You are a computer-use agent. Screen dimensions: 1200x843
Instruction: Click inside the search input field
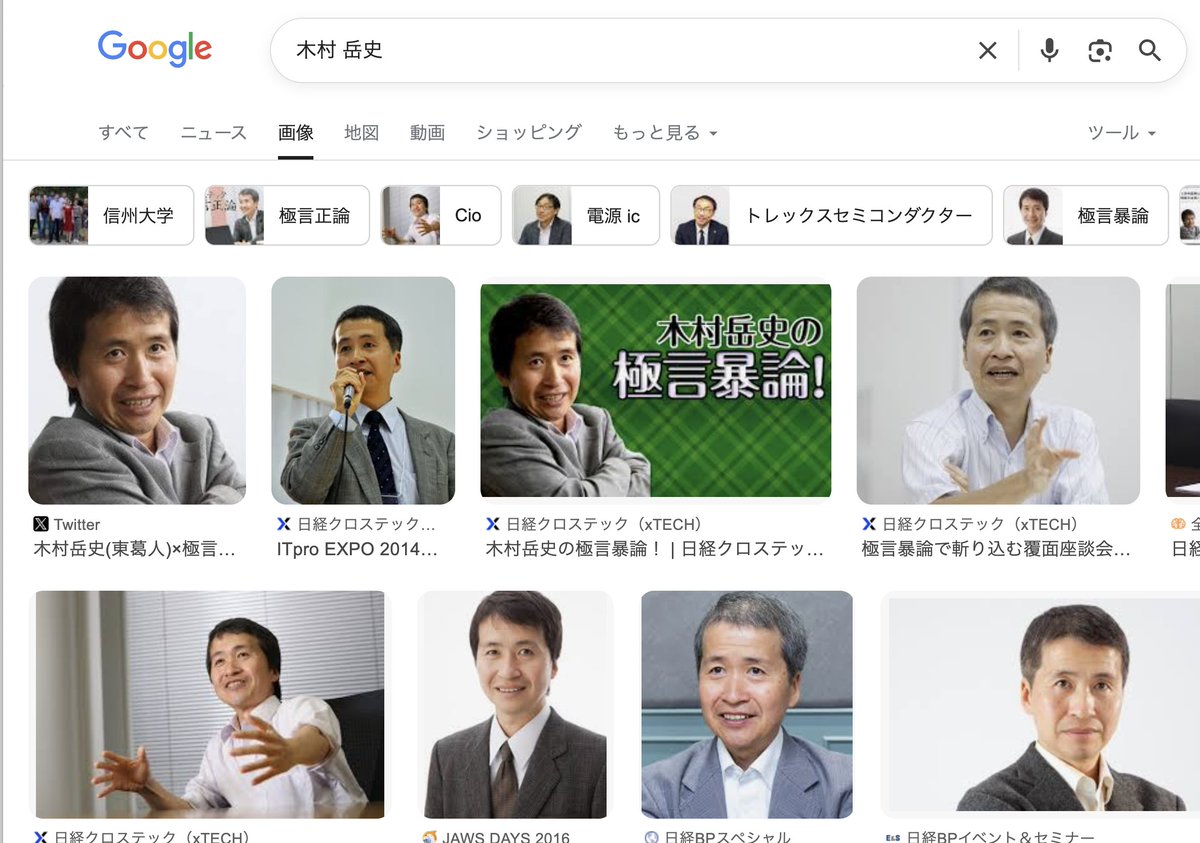pos(600,50)
